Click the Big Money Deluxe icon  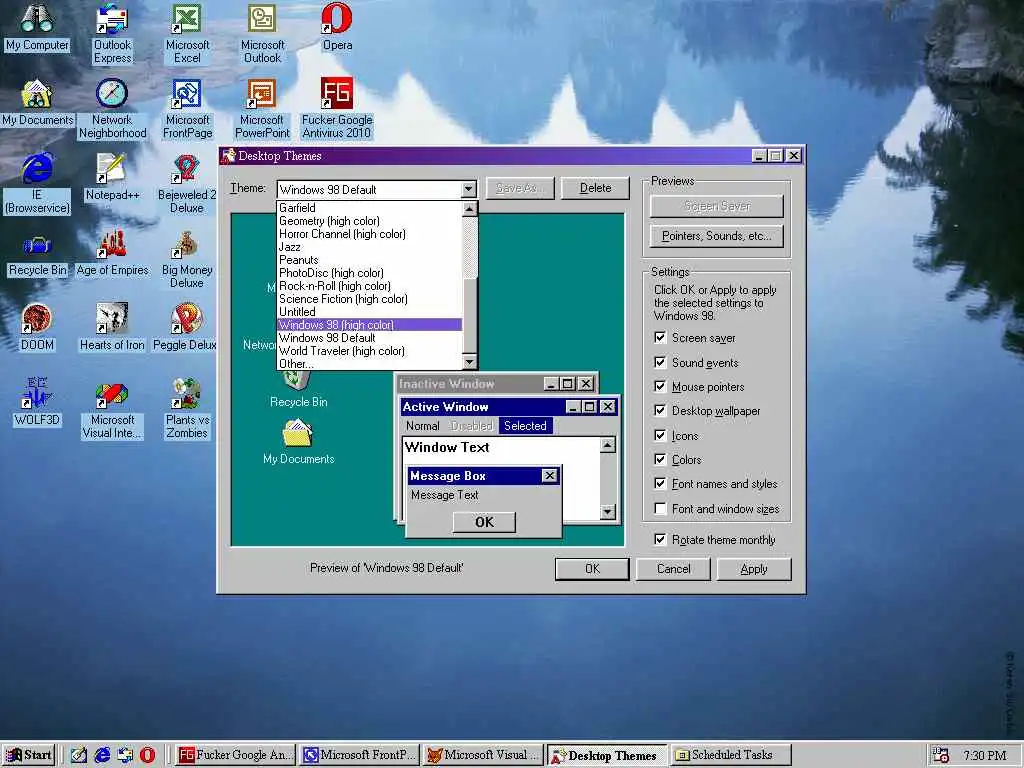tap(187, 259)
